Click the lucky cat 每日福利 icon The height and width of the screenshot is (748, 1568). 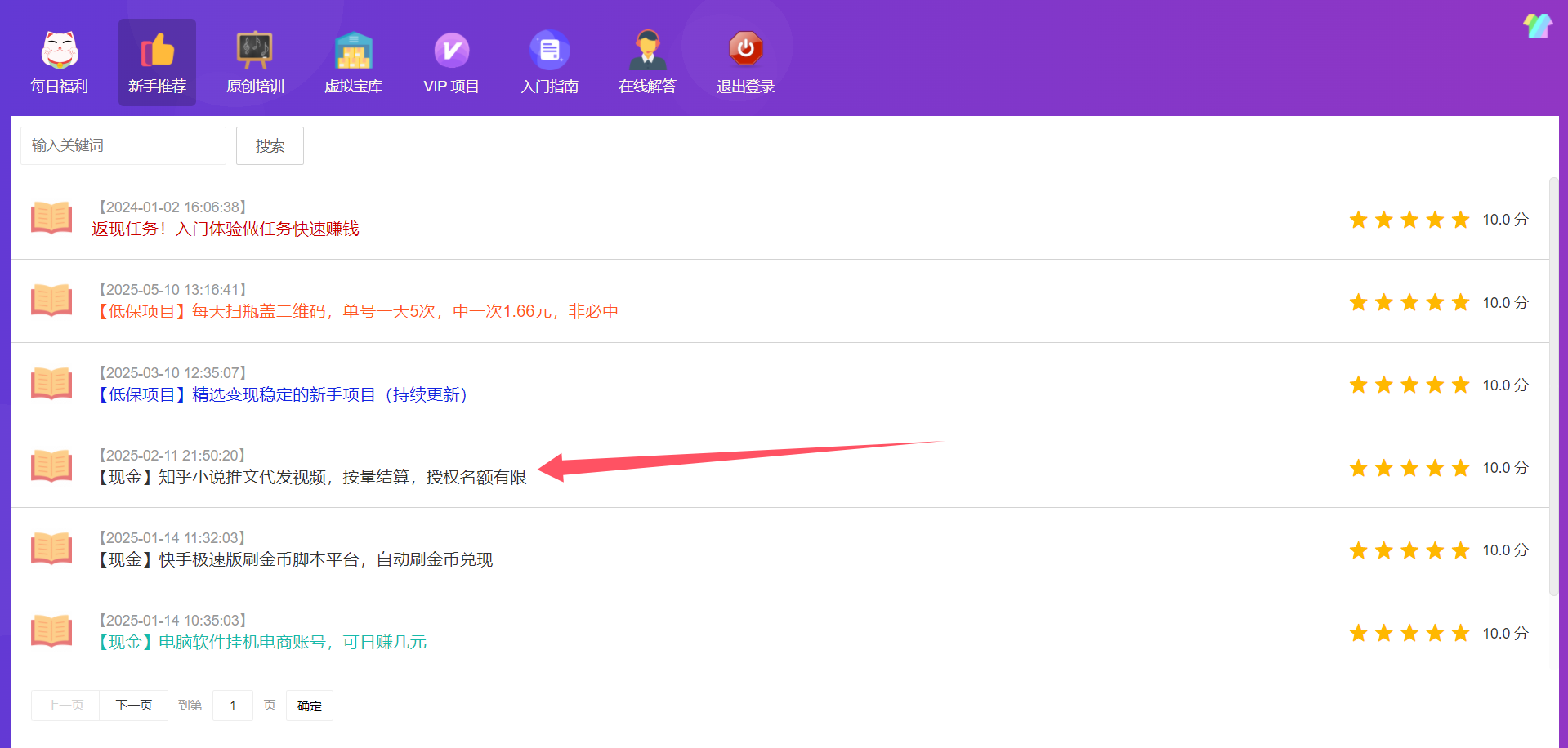point(60,50)
